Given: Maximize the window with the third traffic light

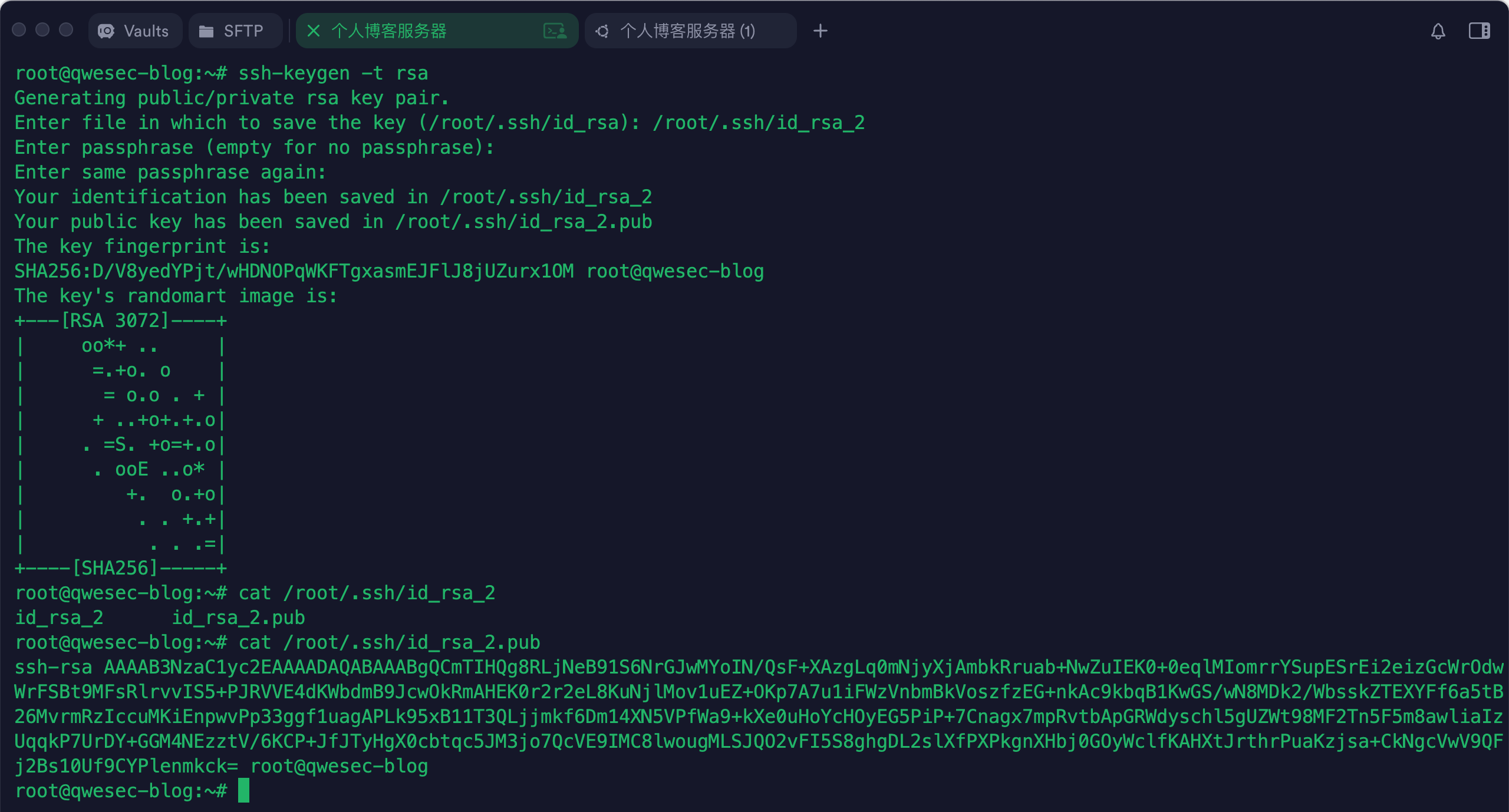Looking at the screenshot, I should pyautogui.click(x=66, y=29).
